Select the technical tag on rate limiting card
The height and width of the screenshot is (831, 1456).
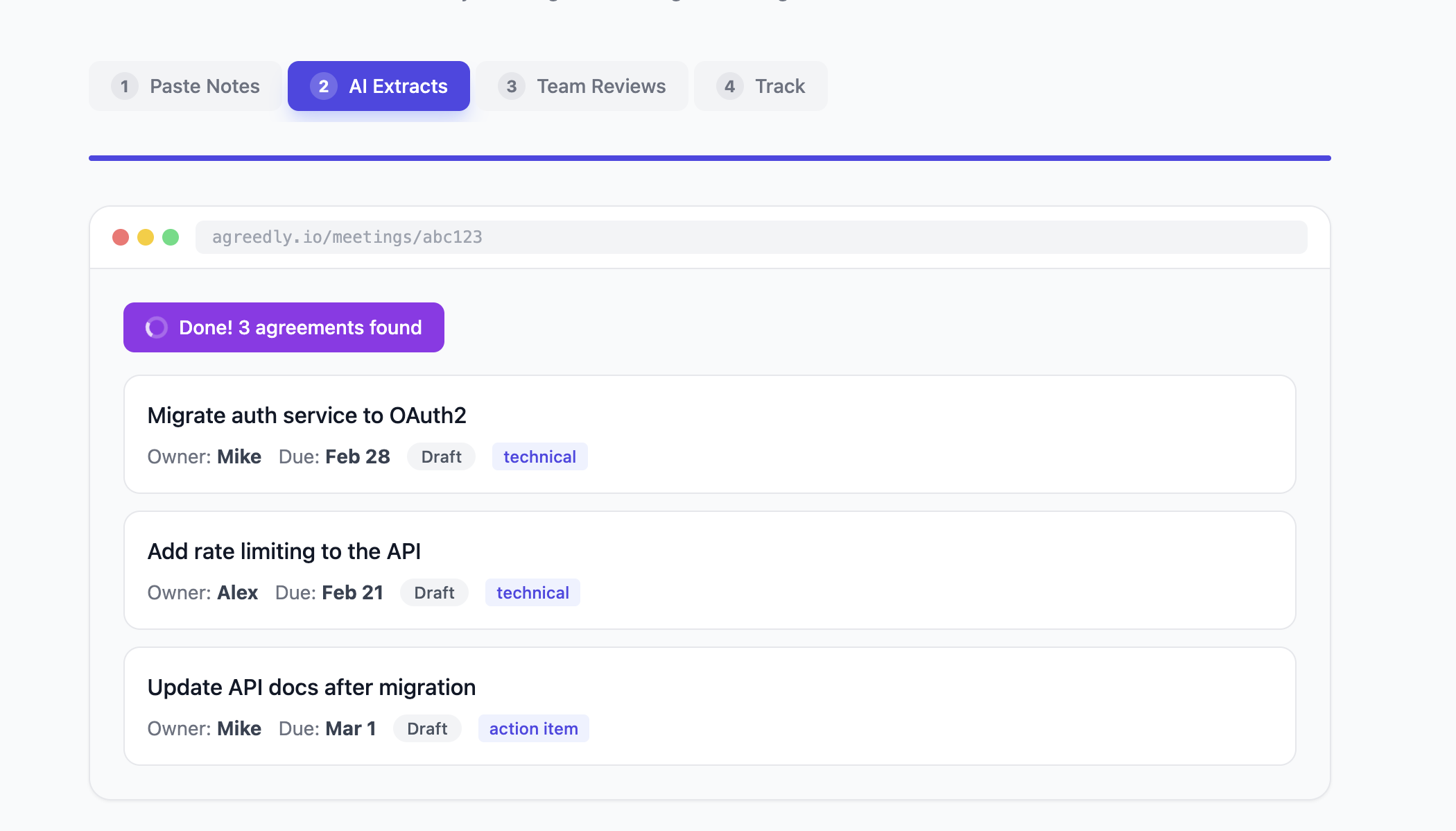(532, 592)
